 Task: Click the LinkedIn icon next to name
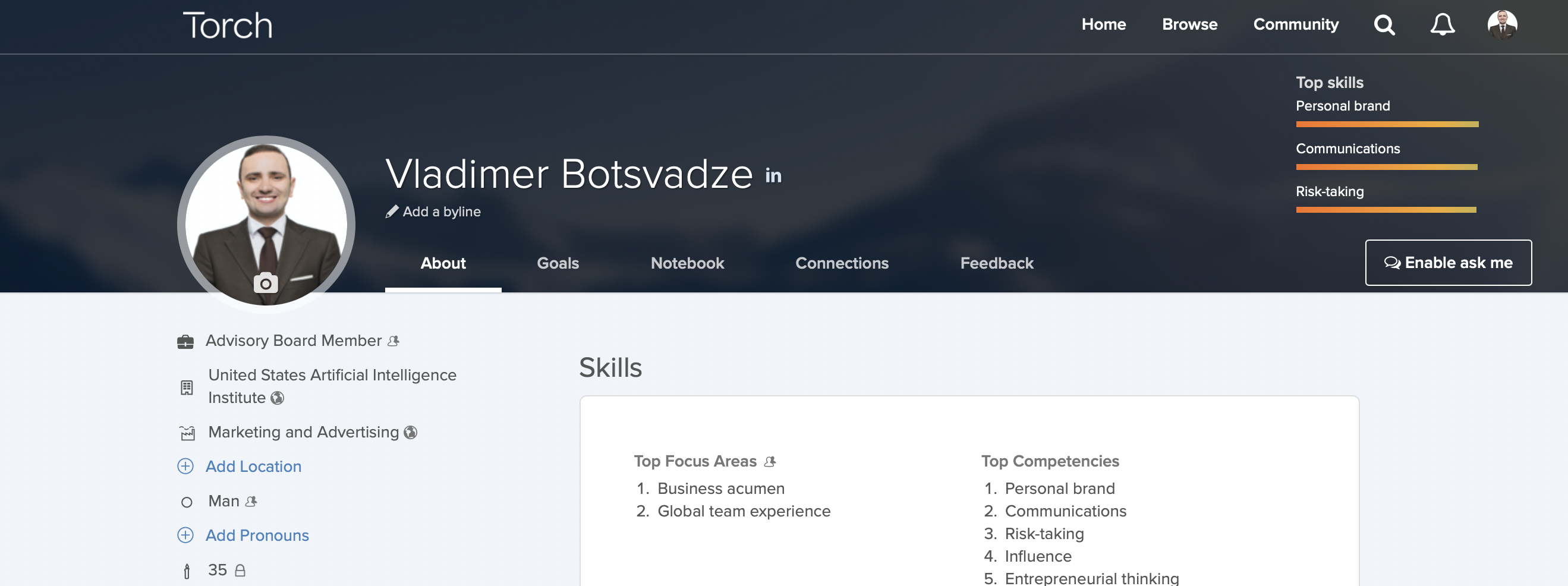(x=773, y=176)
